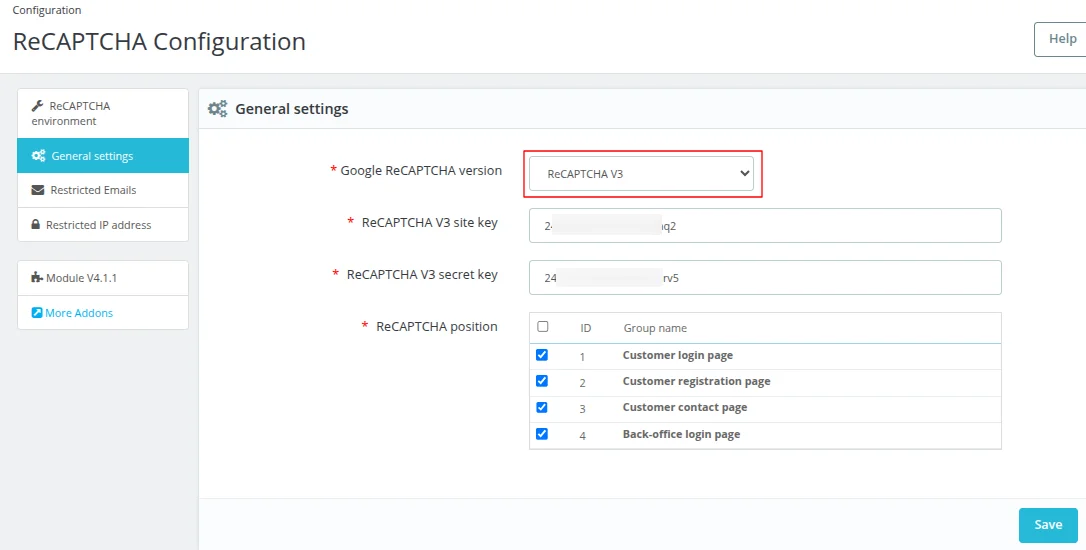Click the external link icon beside More Addons
Image resolution: width=1086 pixels, height=550 pixels.
click(37, 313)
